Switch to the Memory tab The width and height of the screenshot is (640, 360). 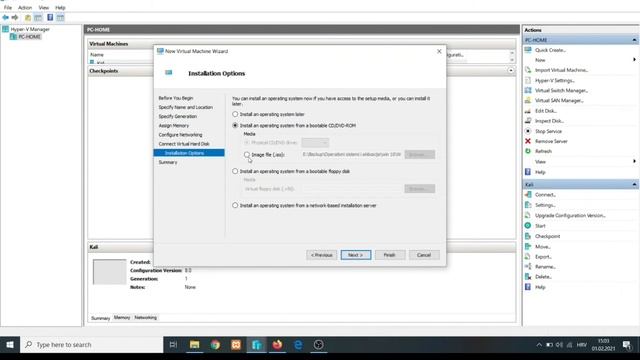pos(122,317)
